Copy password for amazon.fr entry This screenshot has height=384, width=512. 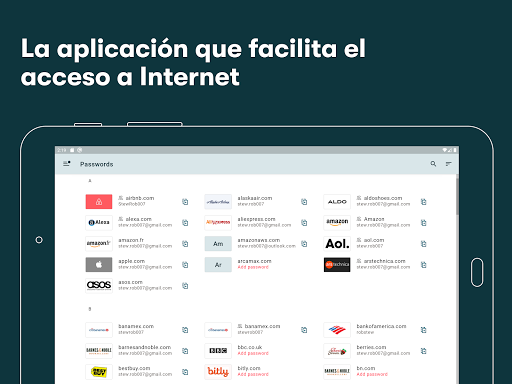tap(185, 244)
